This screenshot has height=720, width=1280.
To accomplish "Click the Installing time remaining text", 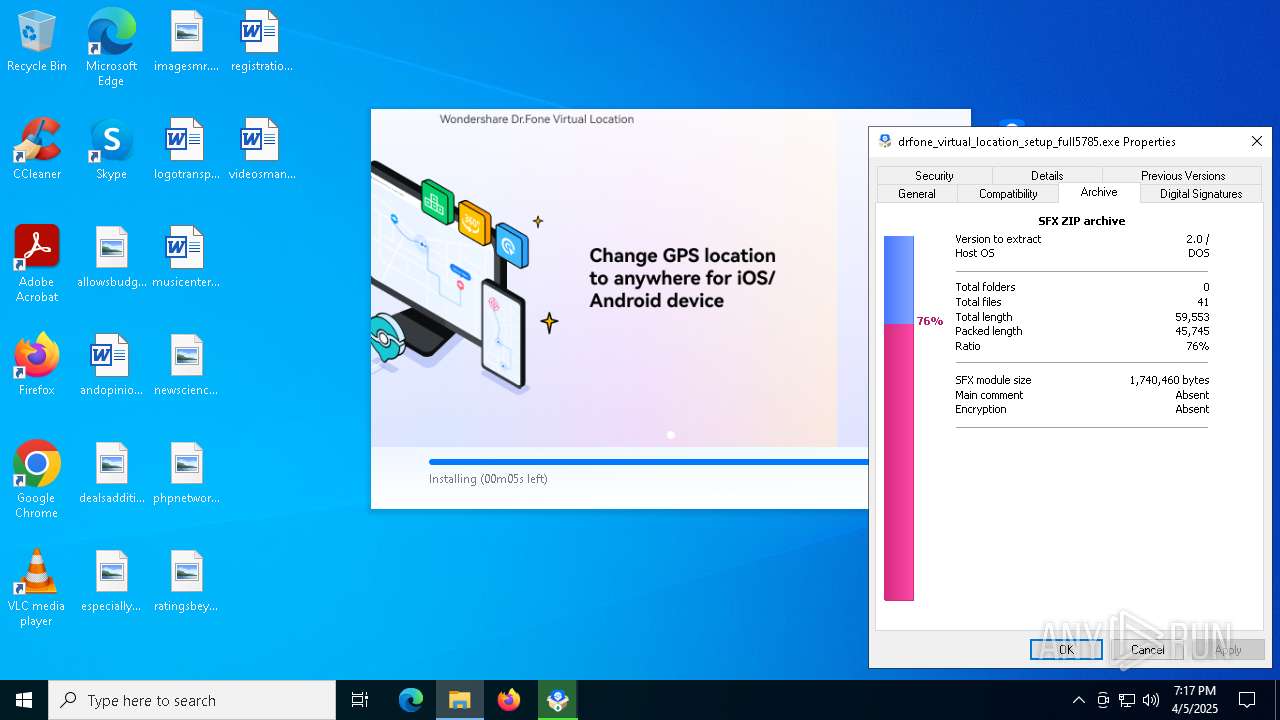I will click(488, 479).
